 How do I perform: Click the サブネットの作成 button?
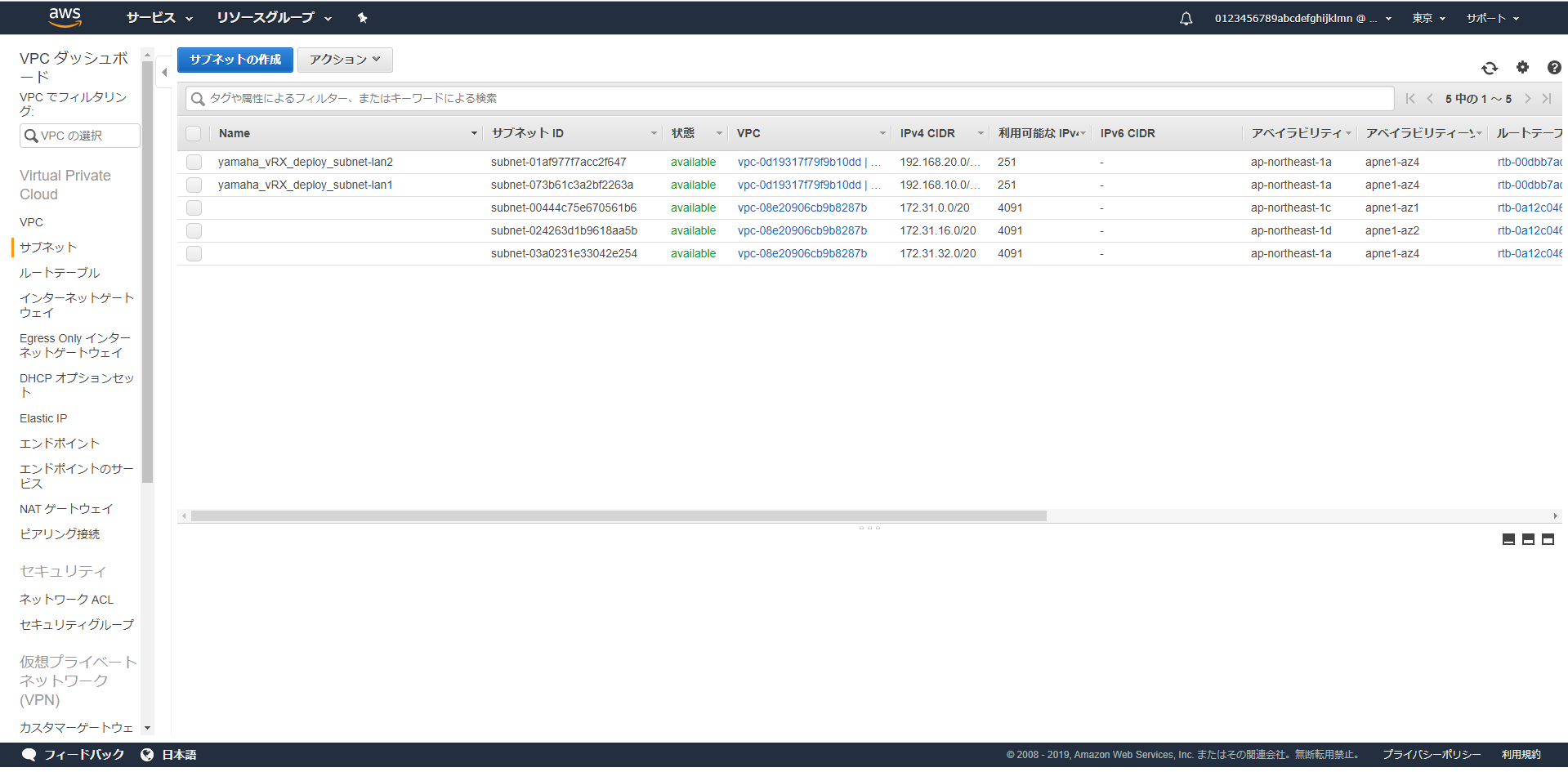(x=235, y=60)
